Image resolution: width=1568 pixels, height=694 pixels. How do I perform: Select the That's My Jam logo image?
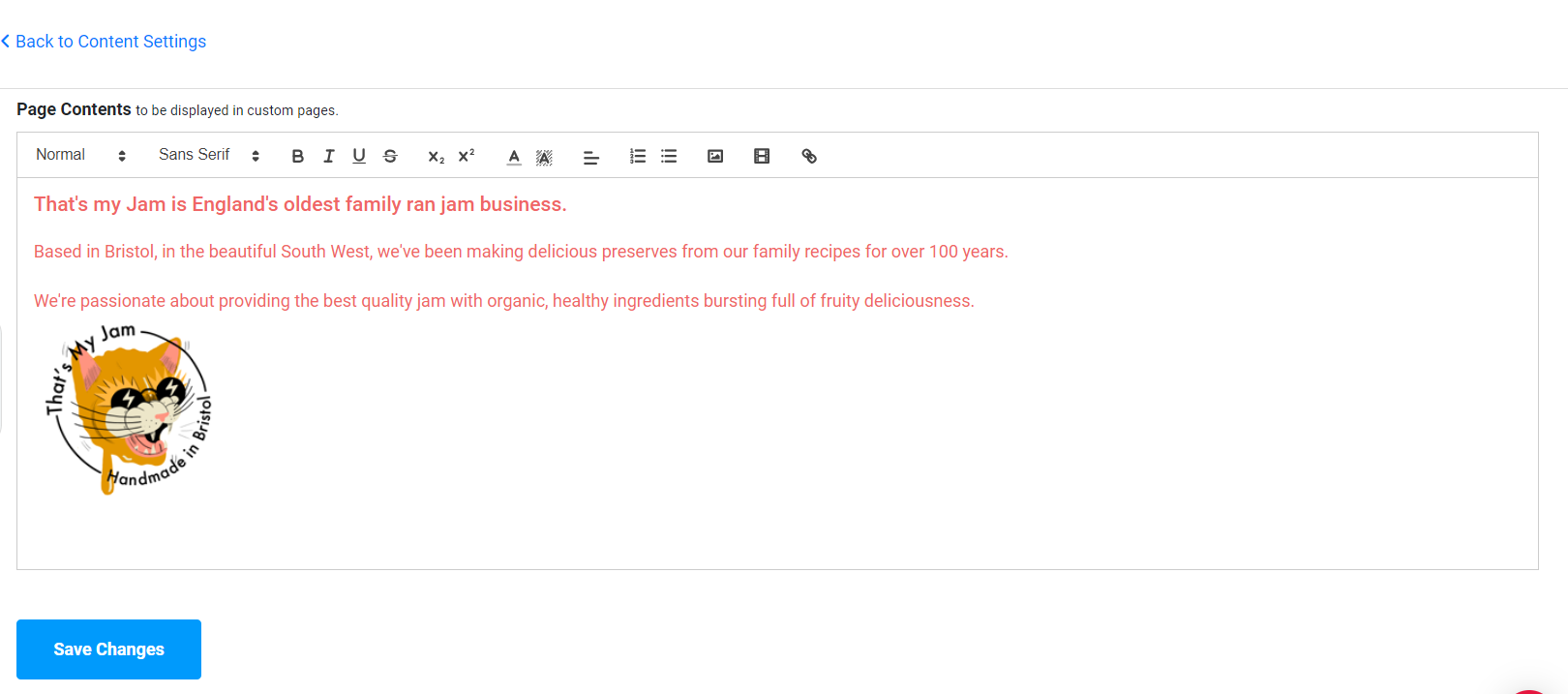[129, 409]
